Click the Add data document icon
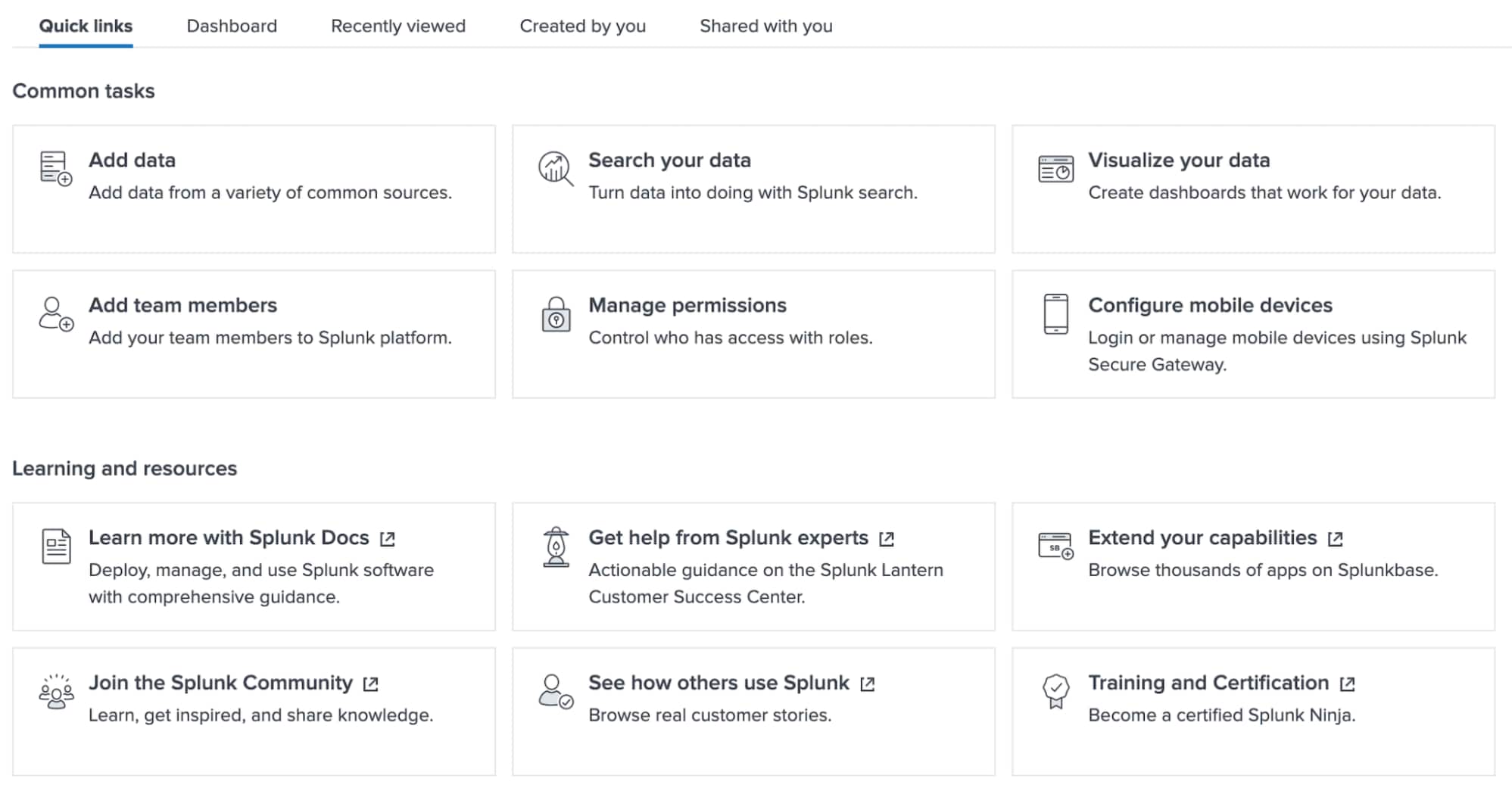Viewport: 1512px width, 788px height. tap(56, 168)
